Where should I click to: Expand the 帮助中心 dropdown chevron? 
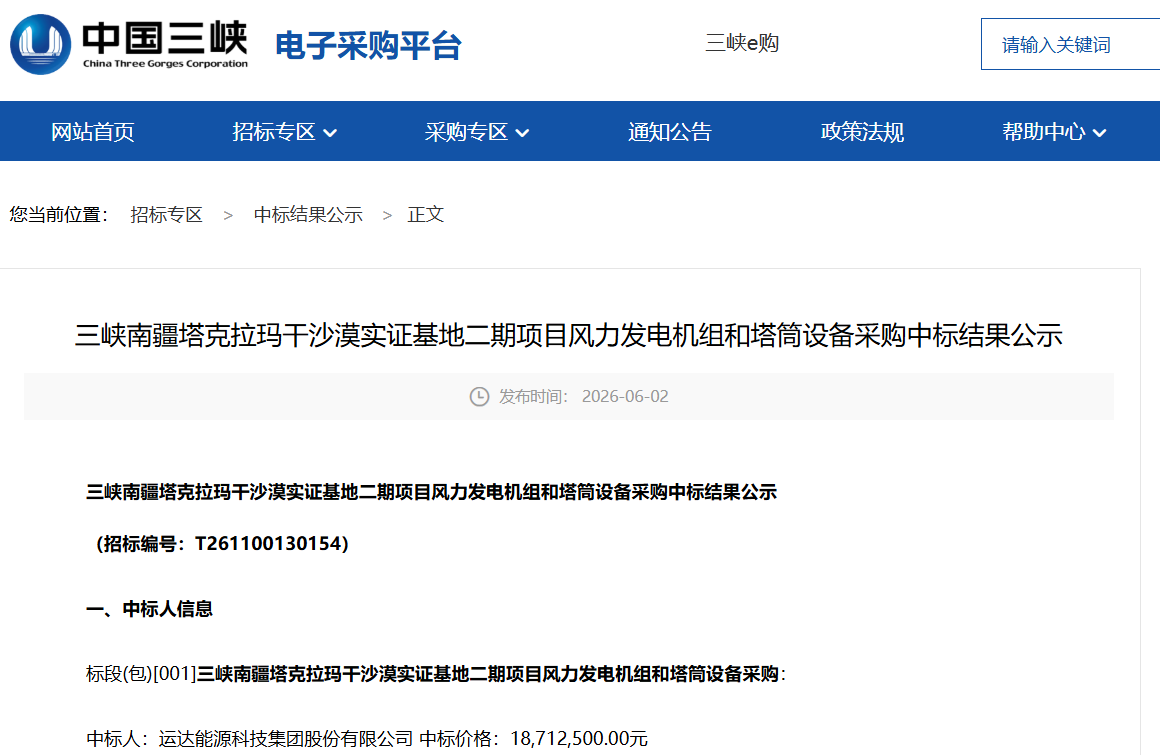[1099, 133]
